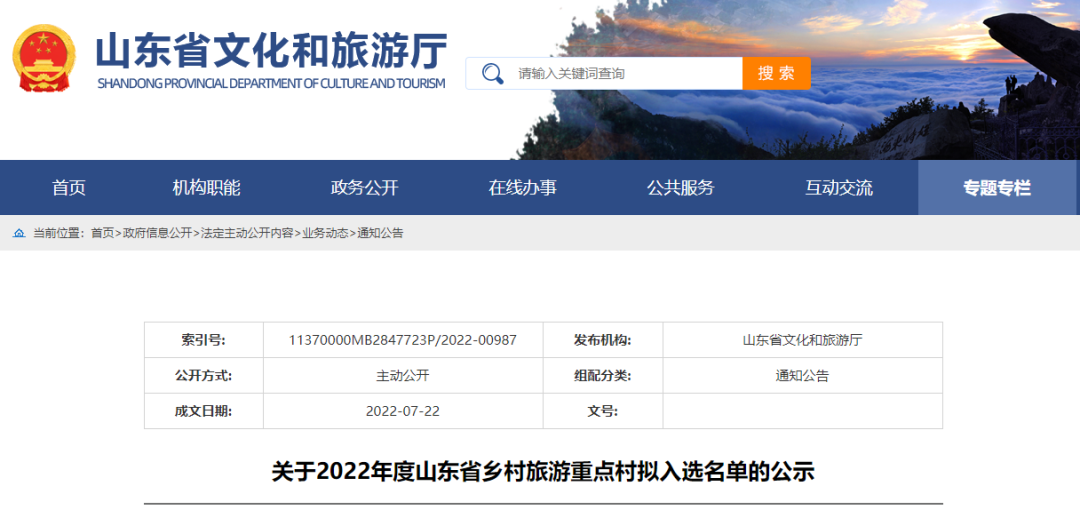Click the article title about 乡村旅游重点村
The width and height of the screenshot is (1080, 518).
click(x=543, y=472)
